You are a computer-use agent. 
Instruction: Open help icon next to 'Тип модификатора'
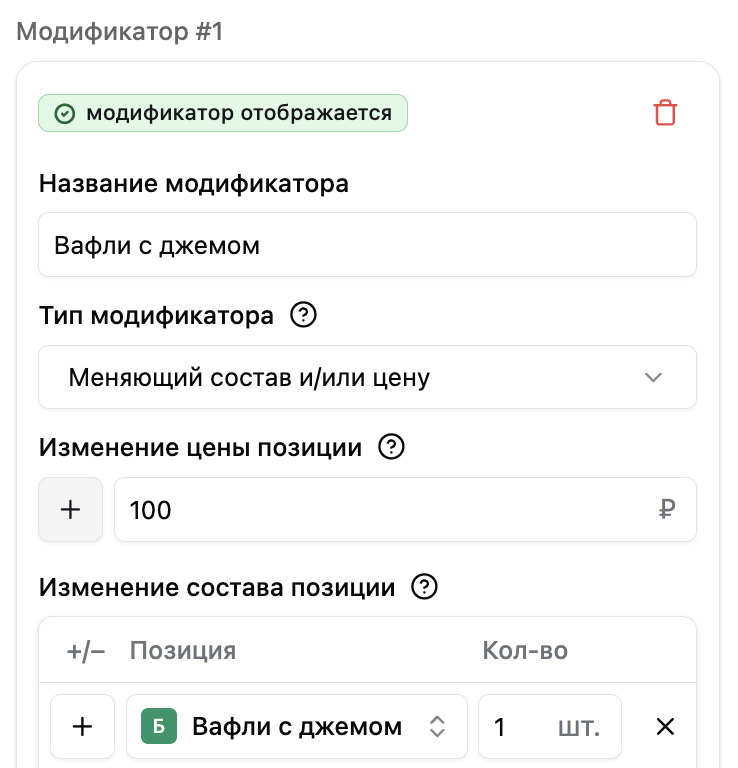pyautogui.click(x=304, y=314)
